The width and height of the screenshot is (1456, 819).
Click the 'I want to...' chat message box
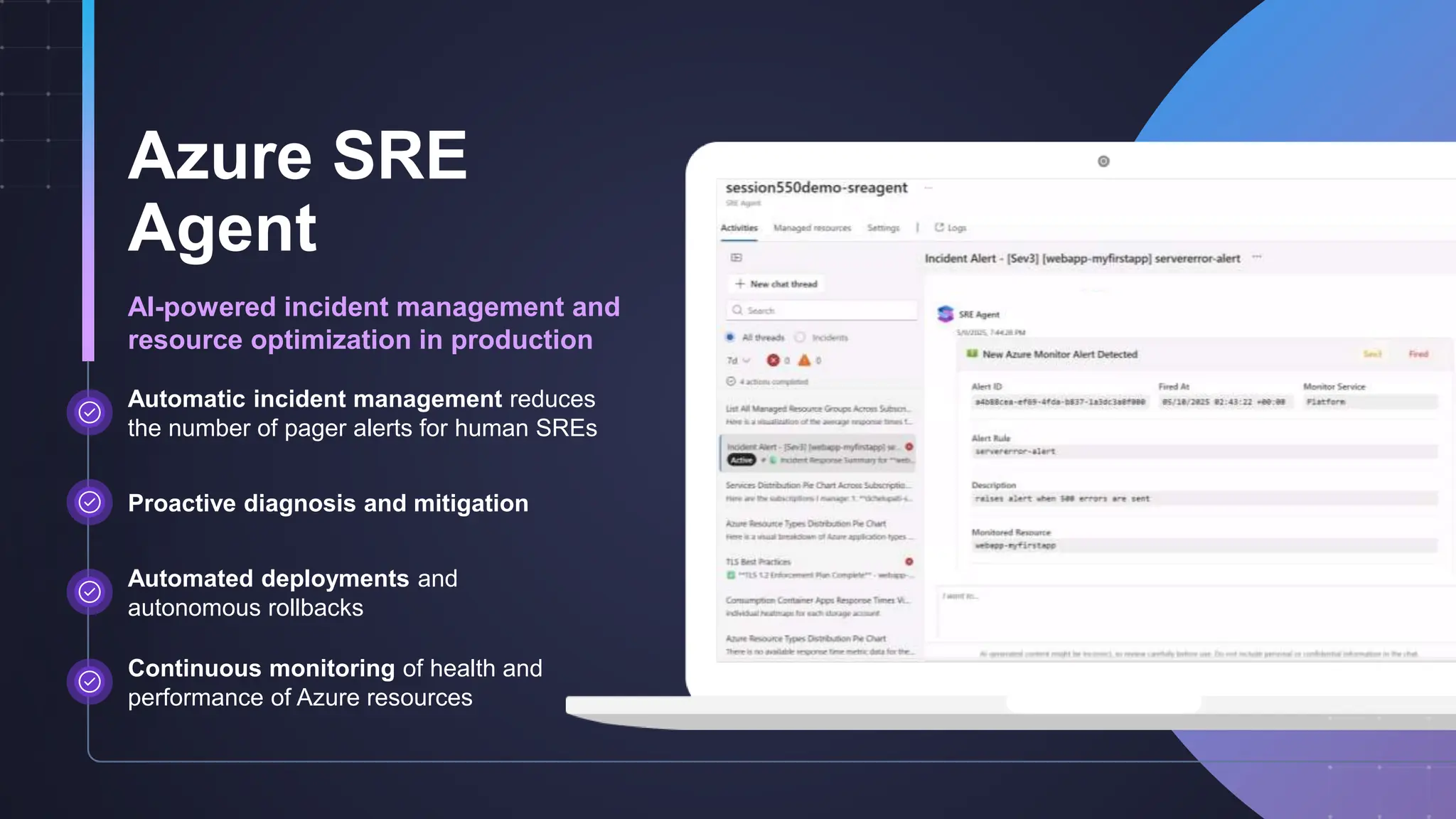coord(1194,613)
